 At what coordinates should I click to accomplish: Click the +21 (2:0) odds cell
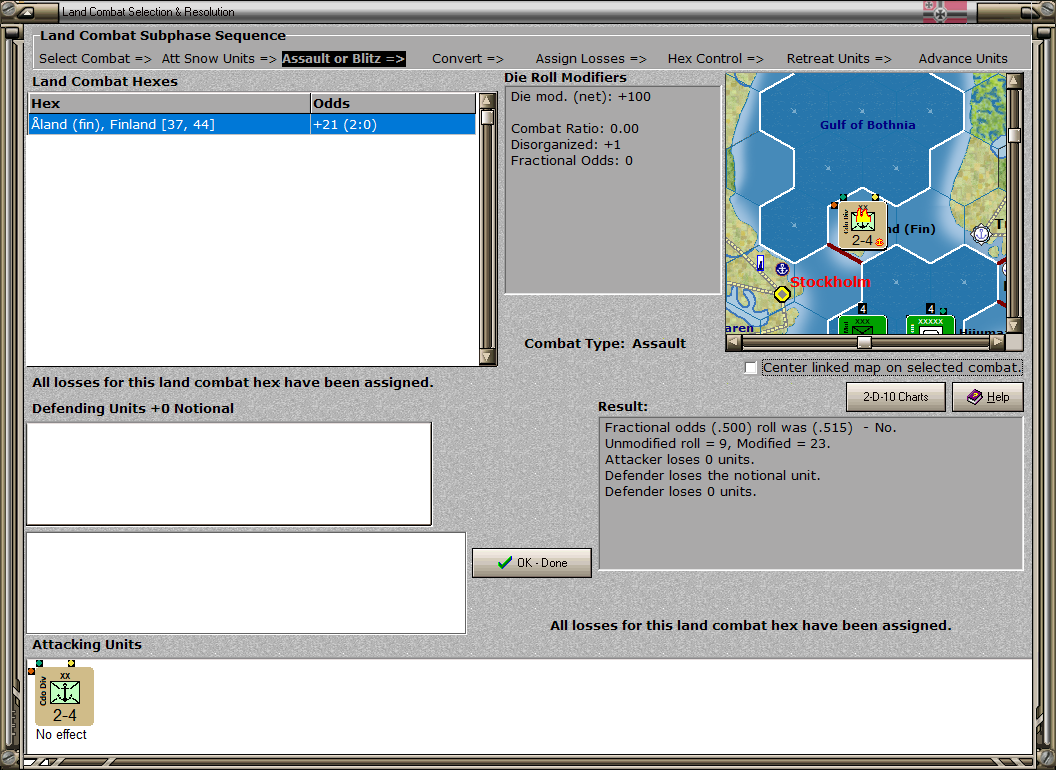[x=393, y=124]
